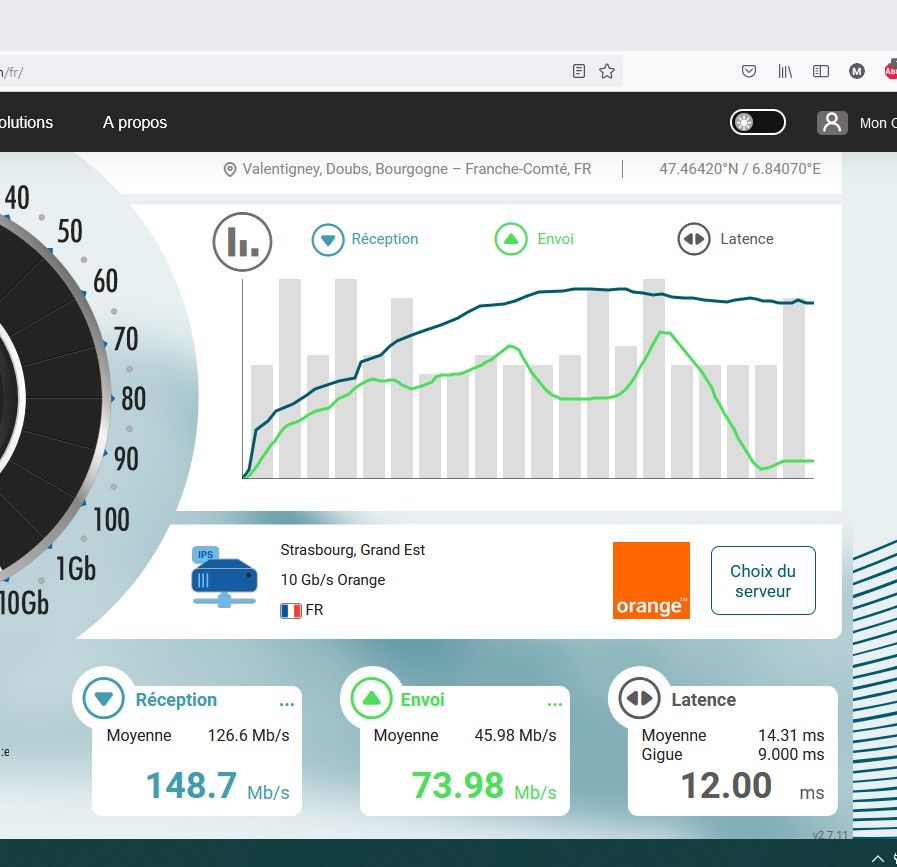Expand the three dots on the Envoi result card

pyautogui.click(x=555, y=704)
